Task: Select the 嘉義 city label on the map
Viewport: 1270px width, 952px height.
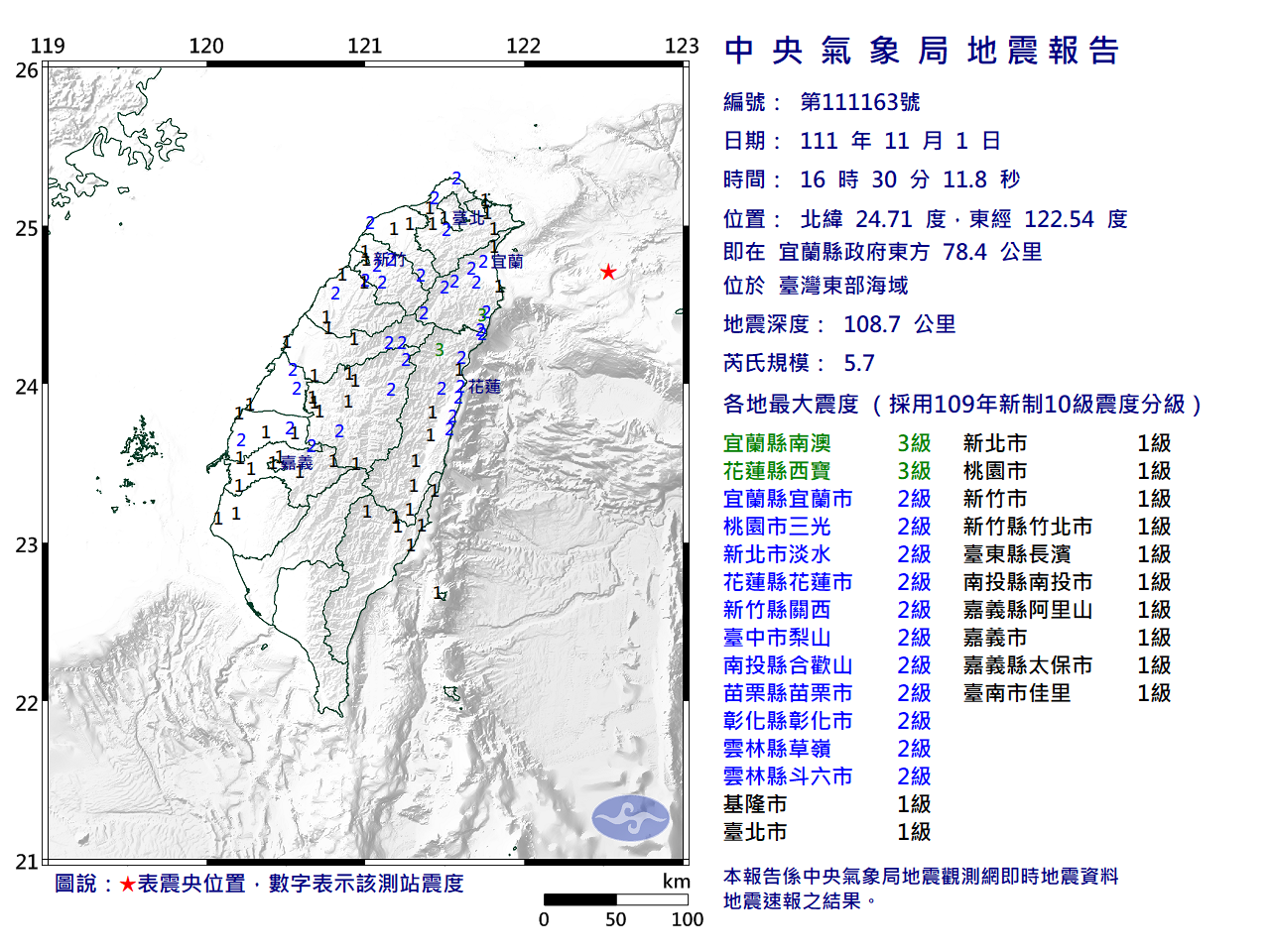Action: [297, 463]
